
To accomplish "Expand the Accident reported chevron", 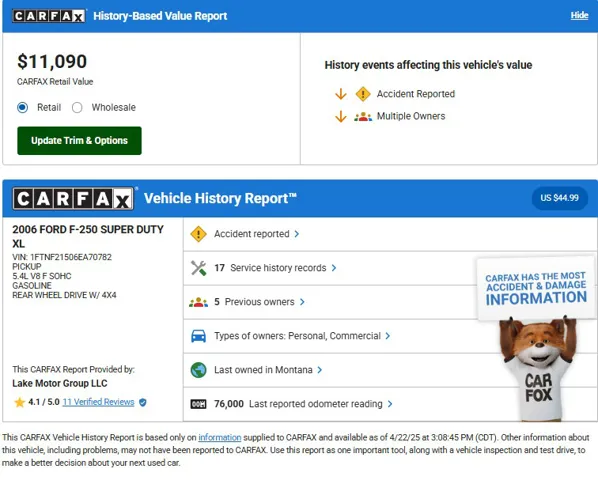I will [297, 234].
